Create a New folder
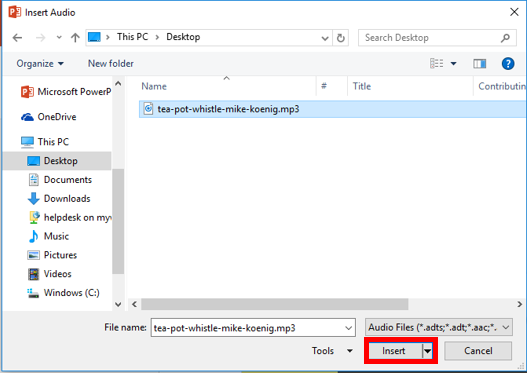 (x=111, y=64)
